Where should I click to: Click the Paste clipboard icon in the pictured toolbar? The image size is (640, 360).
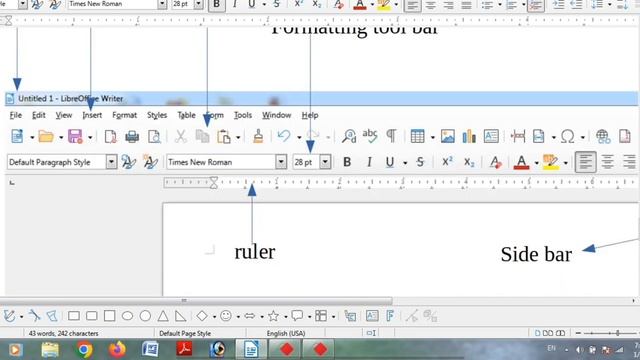[224, 136]
